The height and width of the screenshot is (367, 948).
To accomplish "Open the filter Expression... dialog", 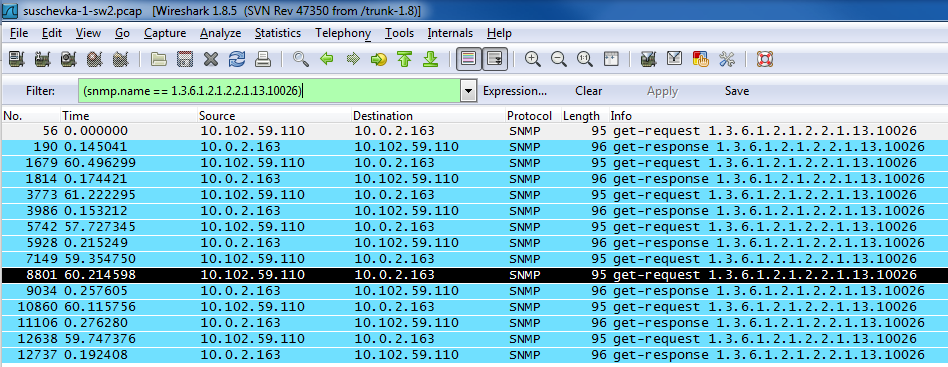I will point(515,91).
